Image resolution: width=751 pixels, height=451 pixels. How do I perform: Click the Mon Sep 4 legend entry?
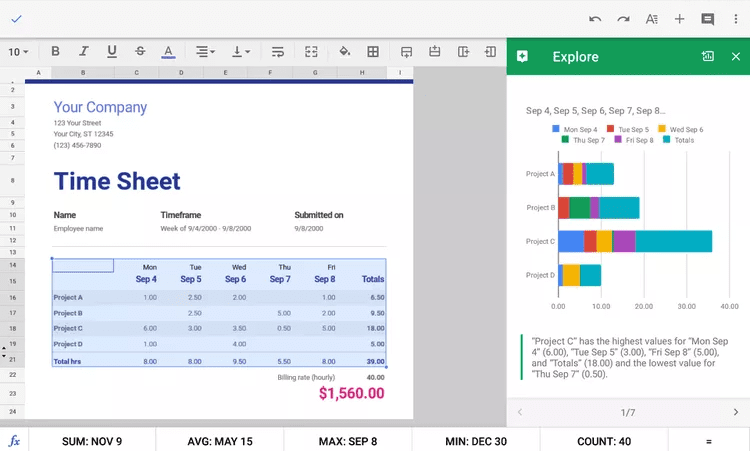[575, 129]
